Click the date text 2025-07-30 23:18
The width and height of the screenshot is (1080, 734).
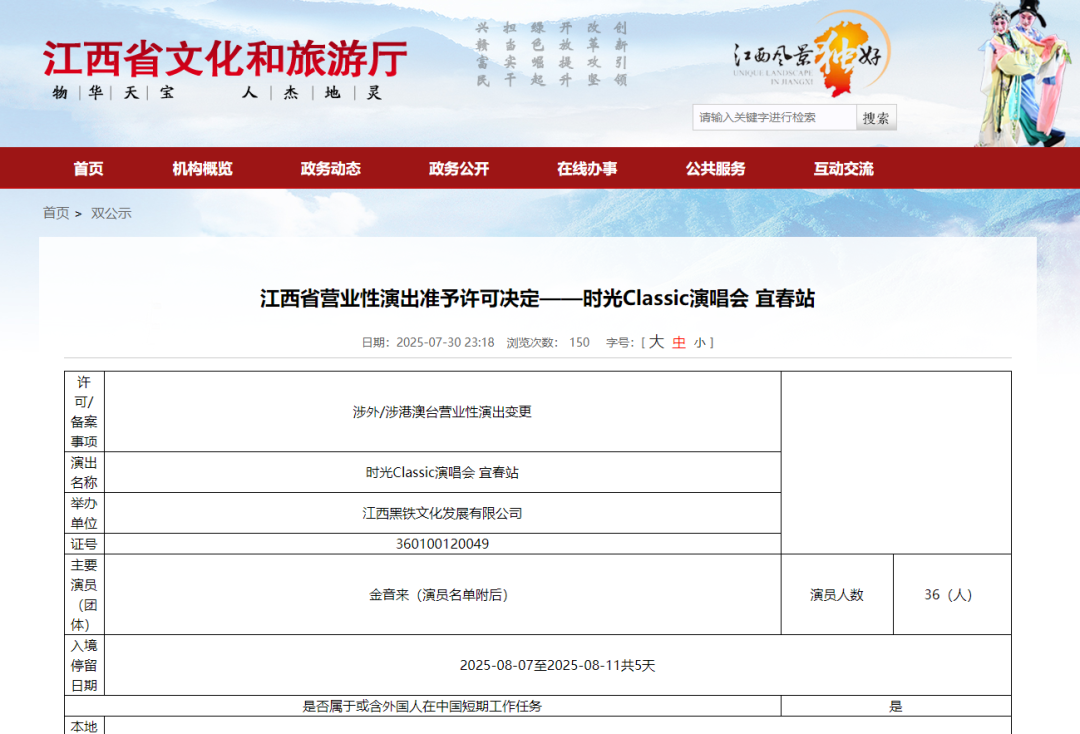point(445,342)
